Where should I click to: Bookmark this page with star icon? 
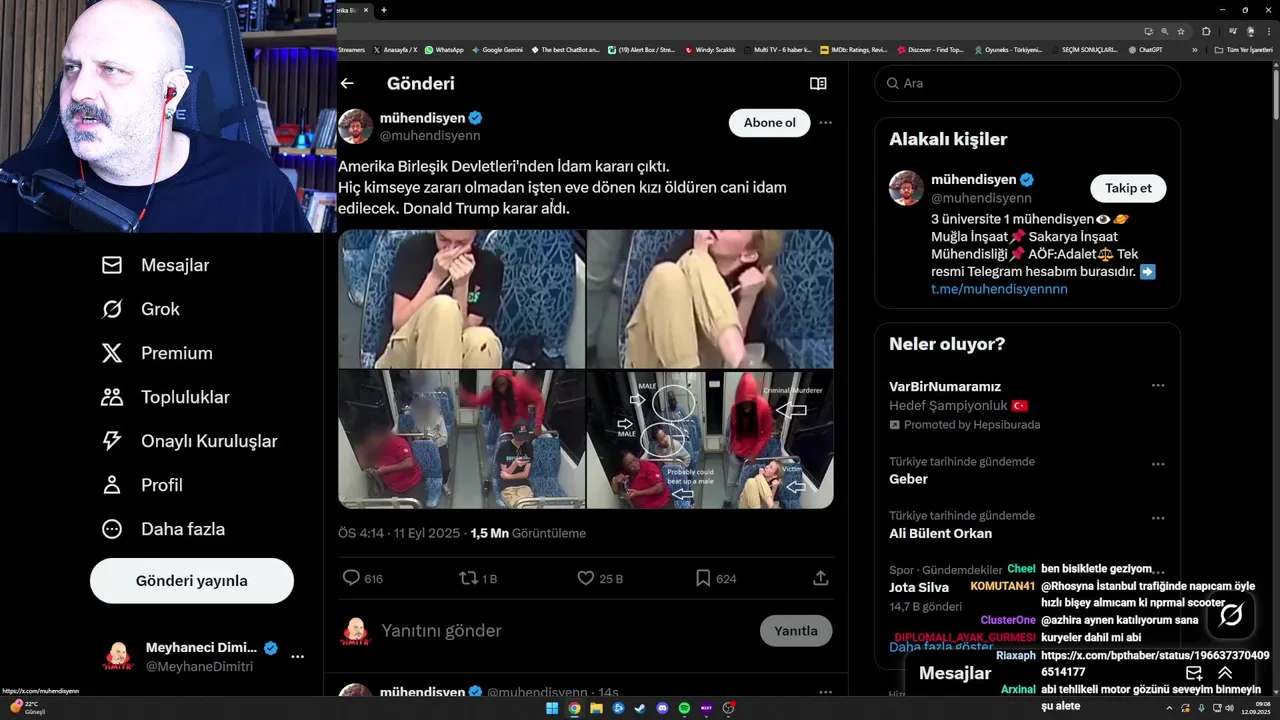[x=1181, y=31]
